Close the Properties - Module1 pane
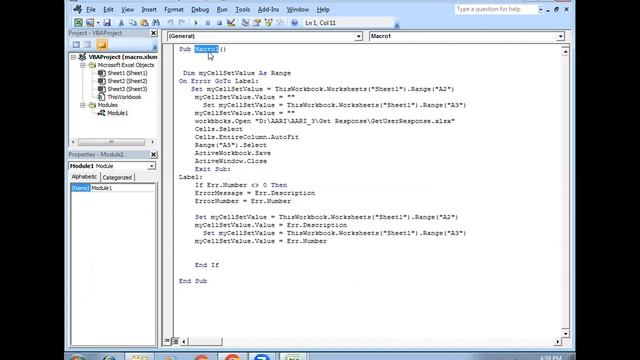Image resolution: width=640 pixels, height=360 pixels. point(153,154)
